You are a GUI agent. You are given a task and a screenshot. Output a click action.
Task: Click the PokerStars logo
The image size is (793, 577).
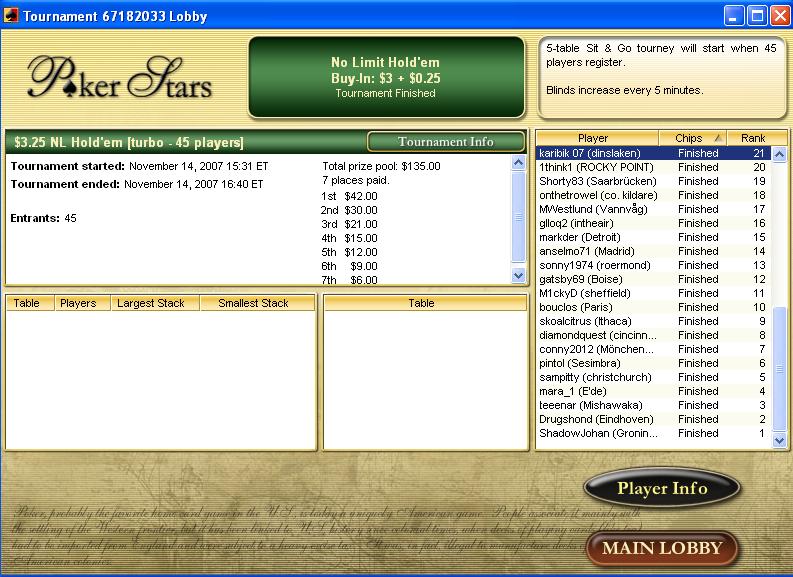[x=119, y=77]
